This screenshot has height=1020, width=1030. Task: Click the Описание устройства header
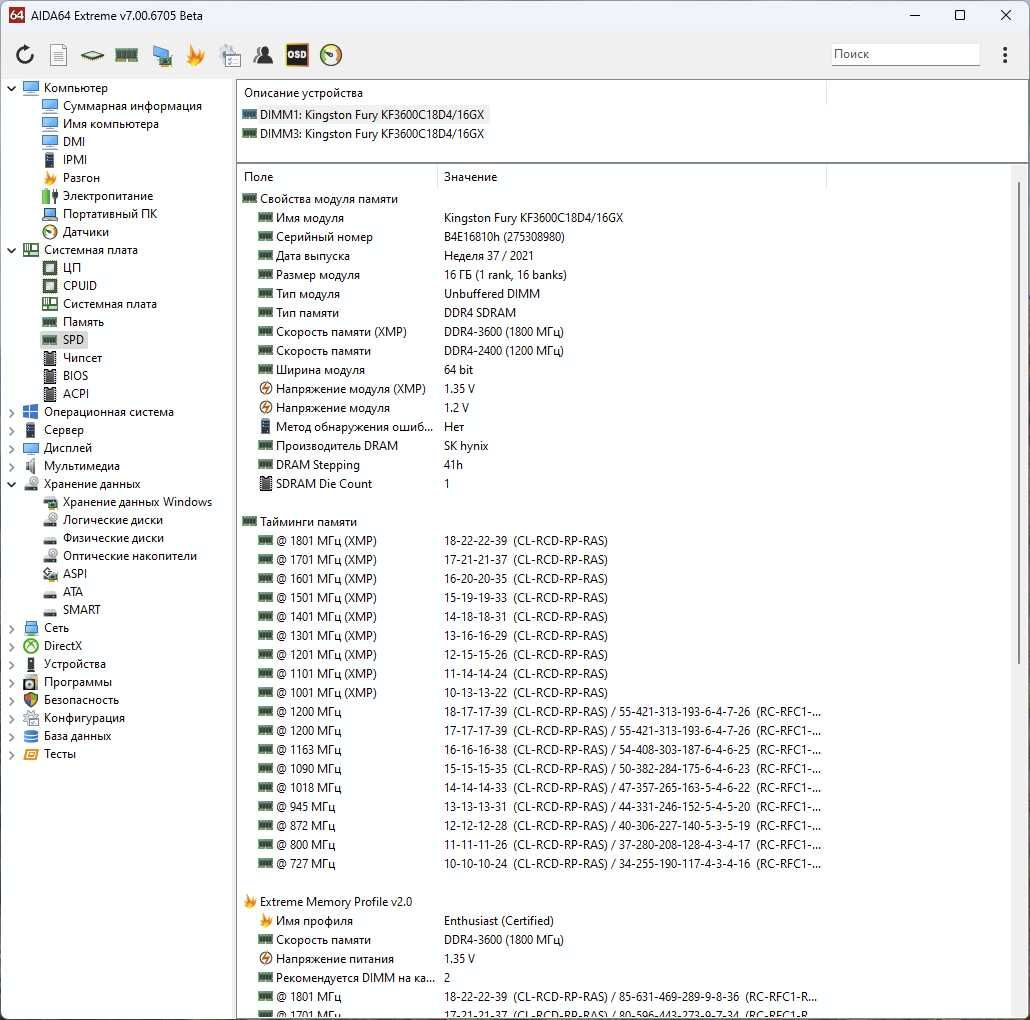531,93
